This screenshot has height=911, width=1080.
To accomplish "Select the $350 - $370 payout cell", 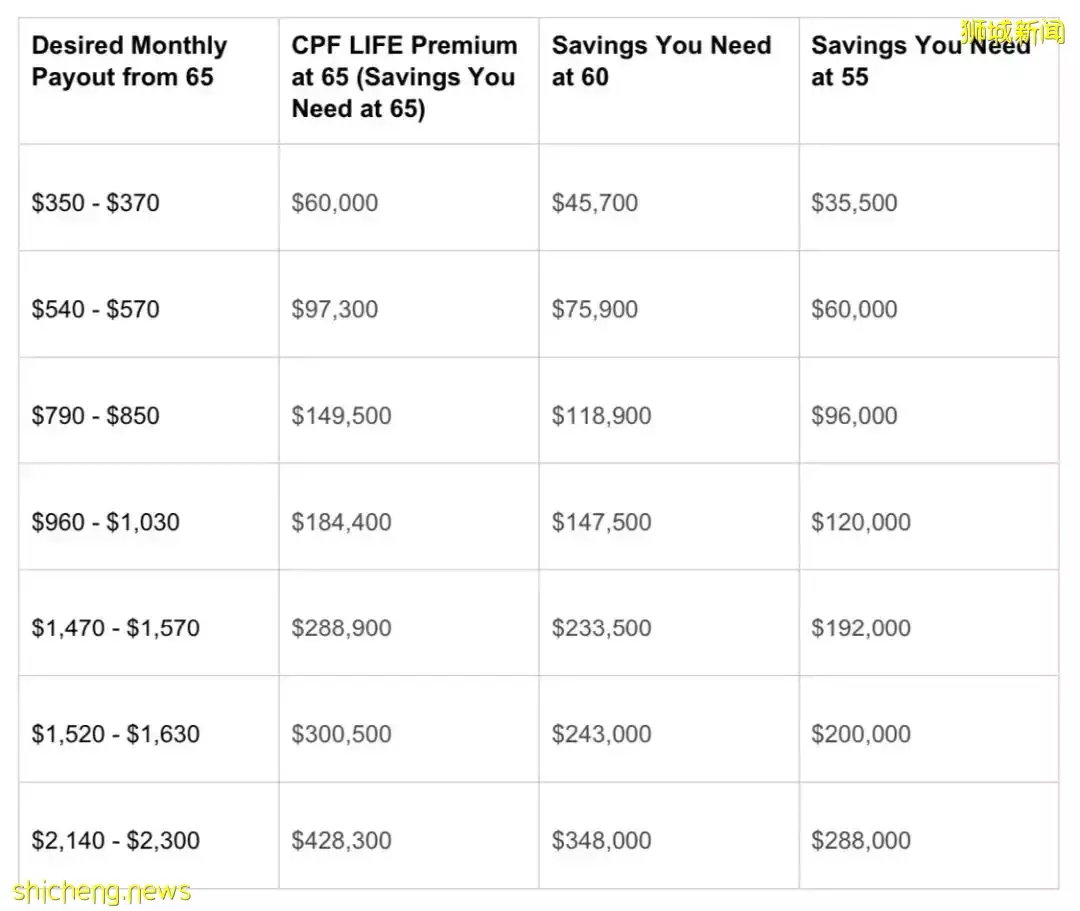I will (x=95, y=203).
